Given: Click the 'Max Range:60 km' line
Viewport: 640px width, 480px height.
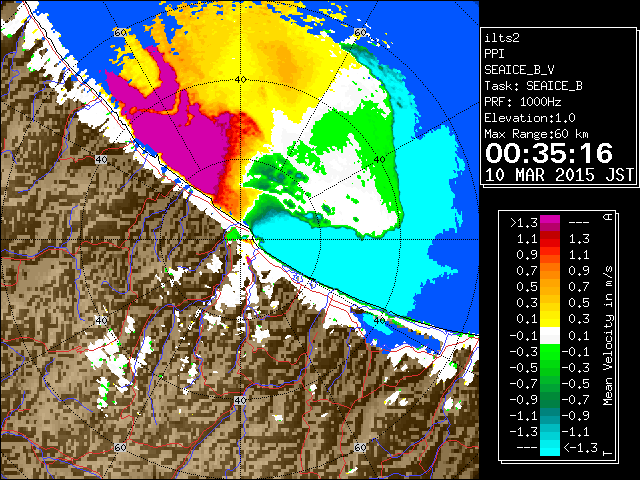Looking at the screenshot, I should (x=536, y=134).
